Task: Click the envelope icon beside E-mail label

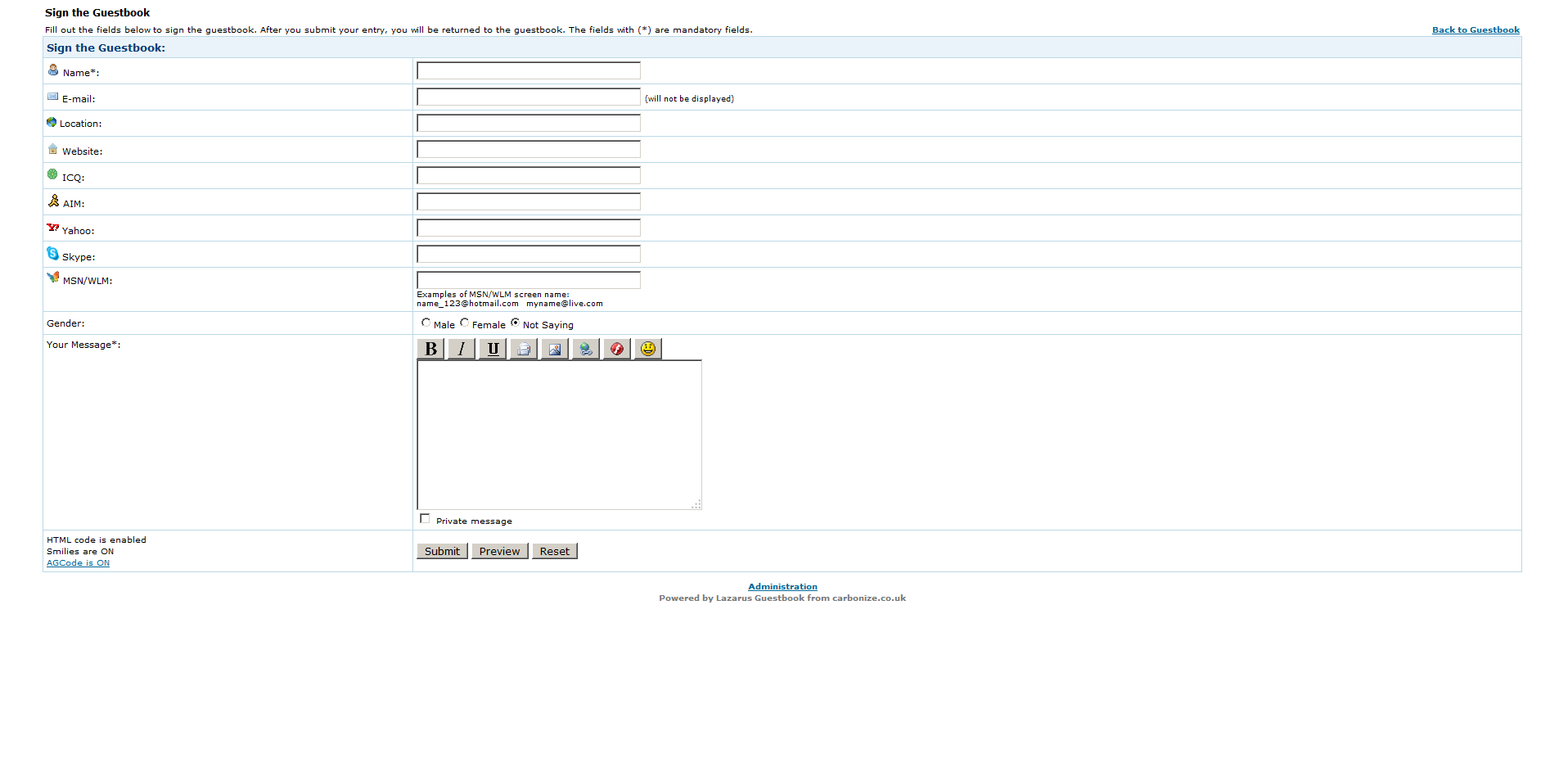Action: 53,97
